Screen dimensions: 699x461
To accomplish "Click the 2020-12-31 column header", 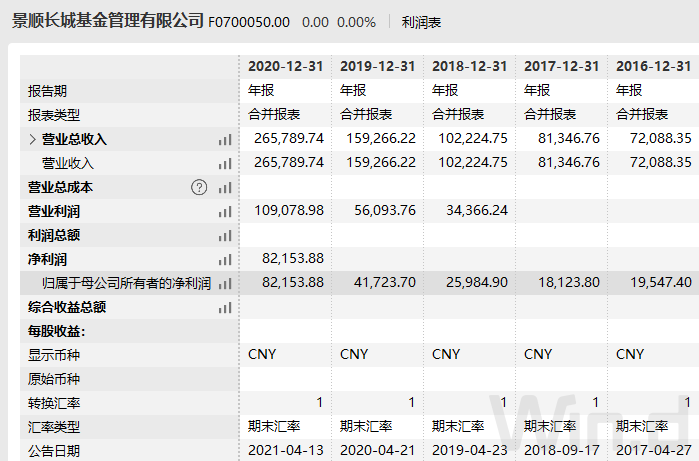I will [x=286, y=66].
